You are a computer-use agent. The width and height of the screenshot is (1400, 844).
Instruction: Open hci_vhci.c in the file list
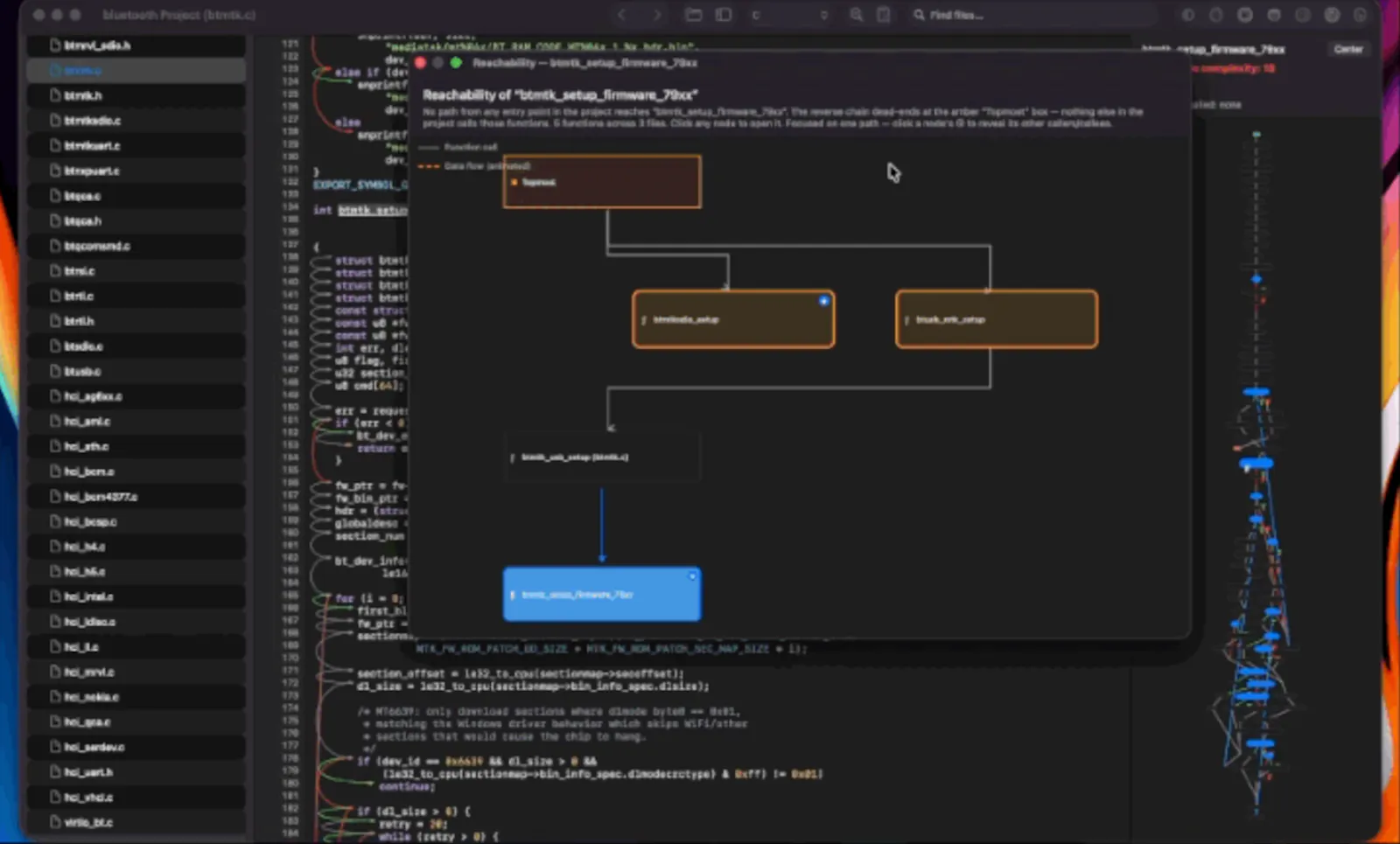click(x=136, y=798)
